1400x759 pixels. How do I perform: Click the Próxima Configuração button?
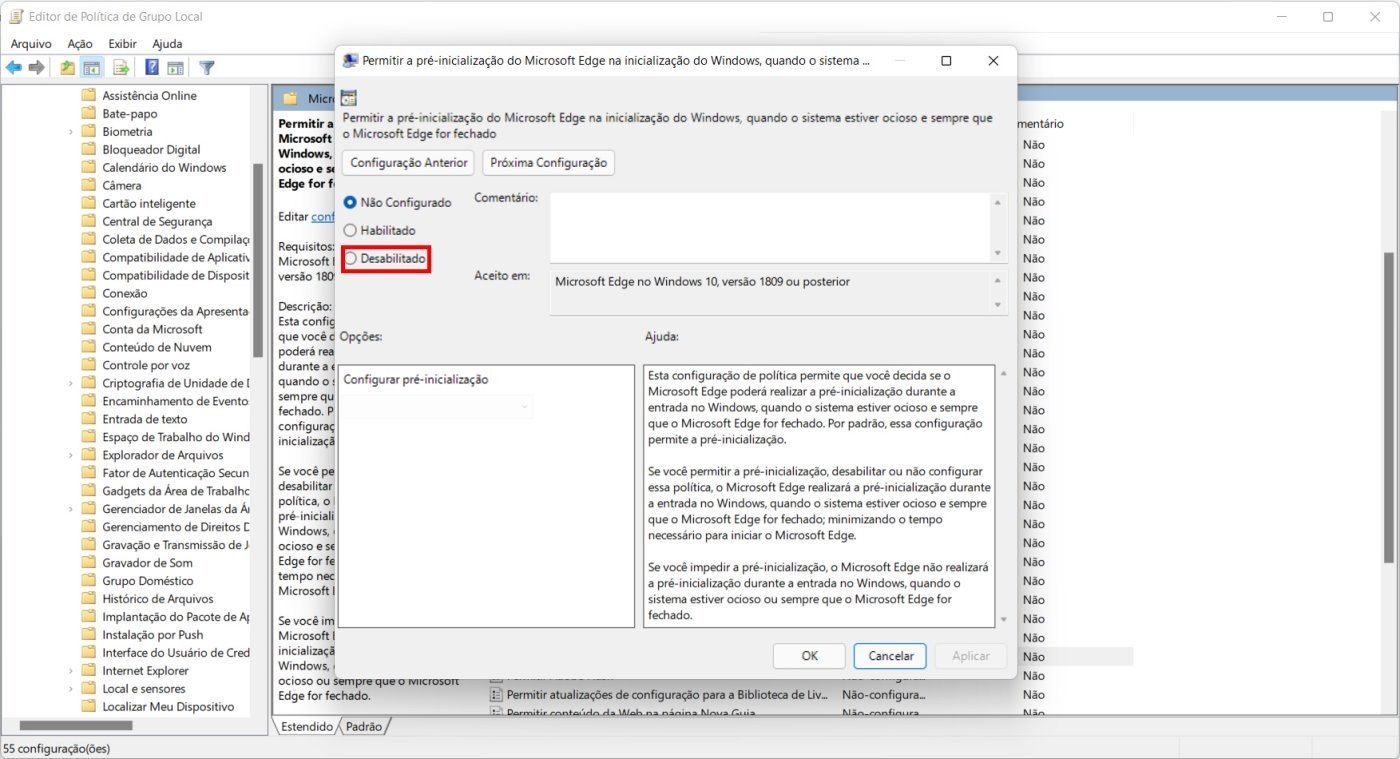pos(548,163)
